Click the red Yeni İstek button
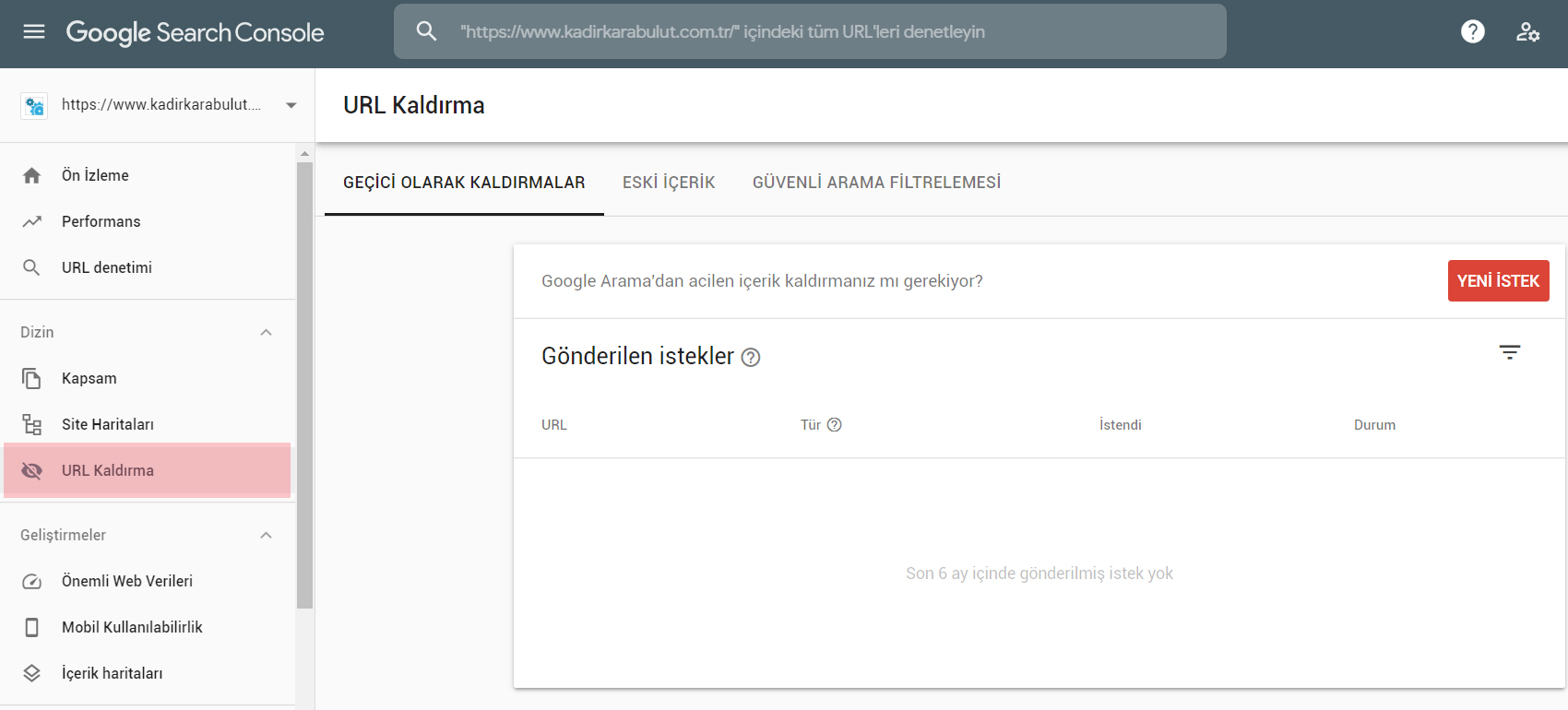 (x=1498, y=281)
